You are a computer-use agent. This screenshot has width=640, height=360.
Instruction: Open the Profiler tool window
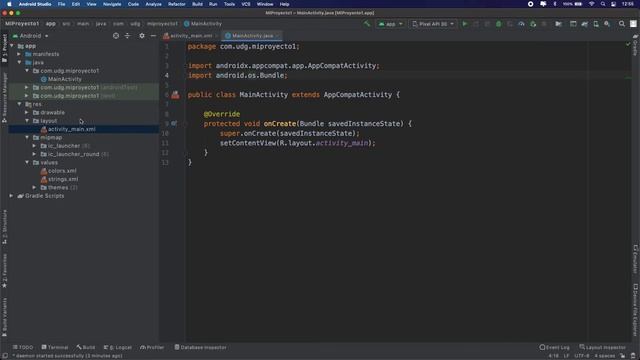152,347
